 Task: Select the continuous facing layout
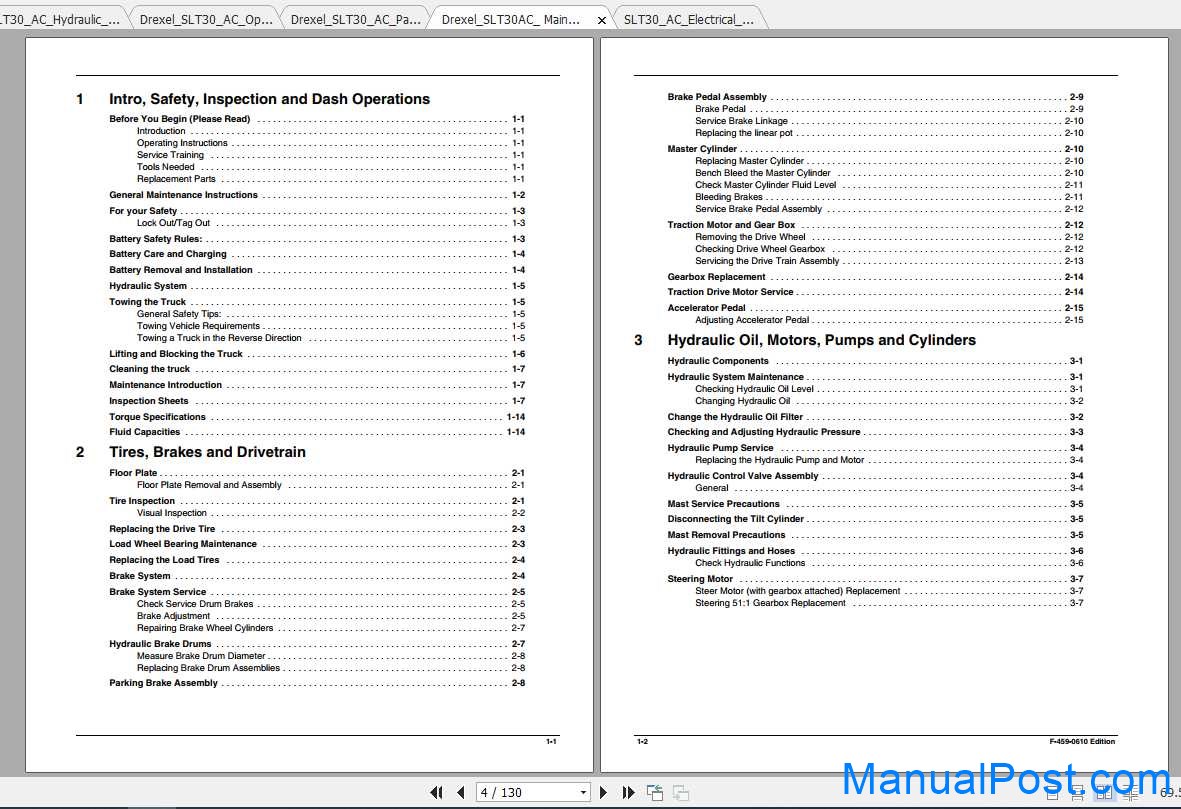pyautogui.click(x=1130, y=793)
